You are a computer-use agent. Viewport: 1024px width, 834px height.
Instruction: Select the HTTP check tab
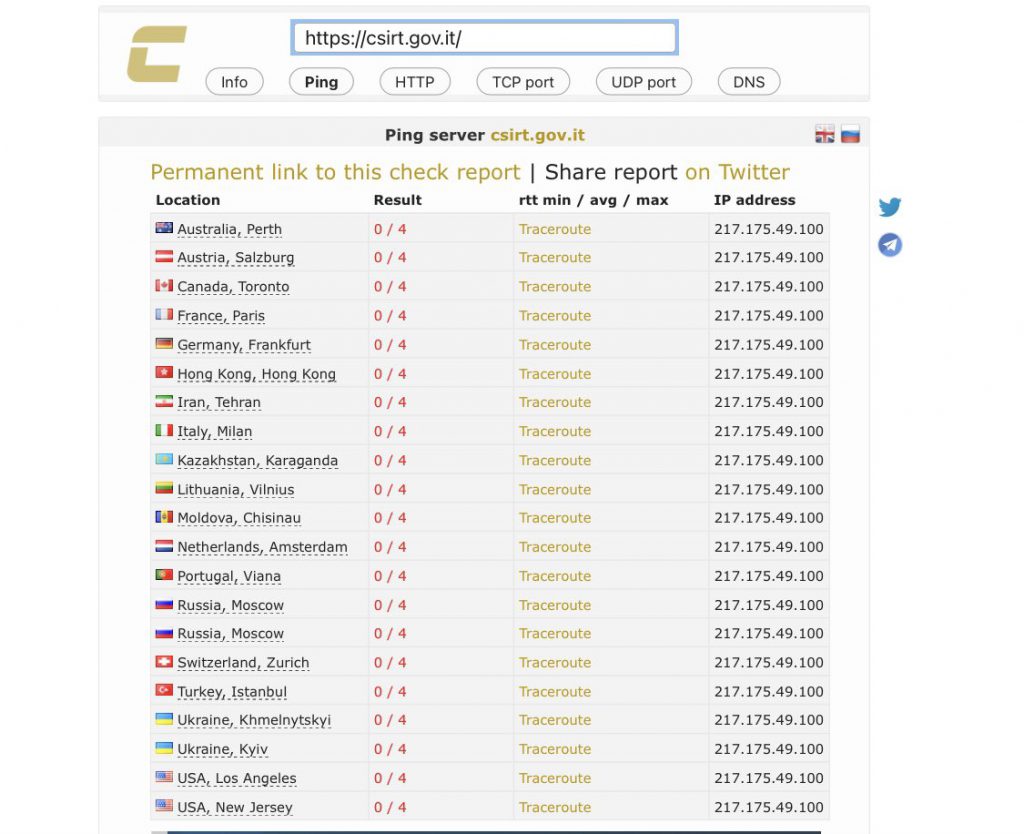pyautogui.click(x=415, y=82)
